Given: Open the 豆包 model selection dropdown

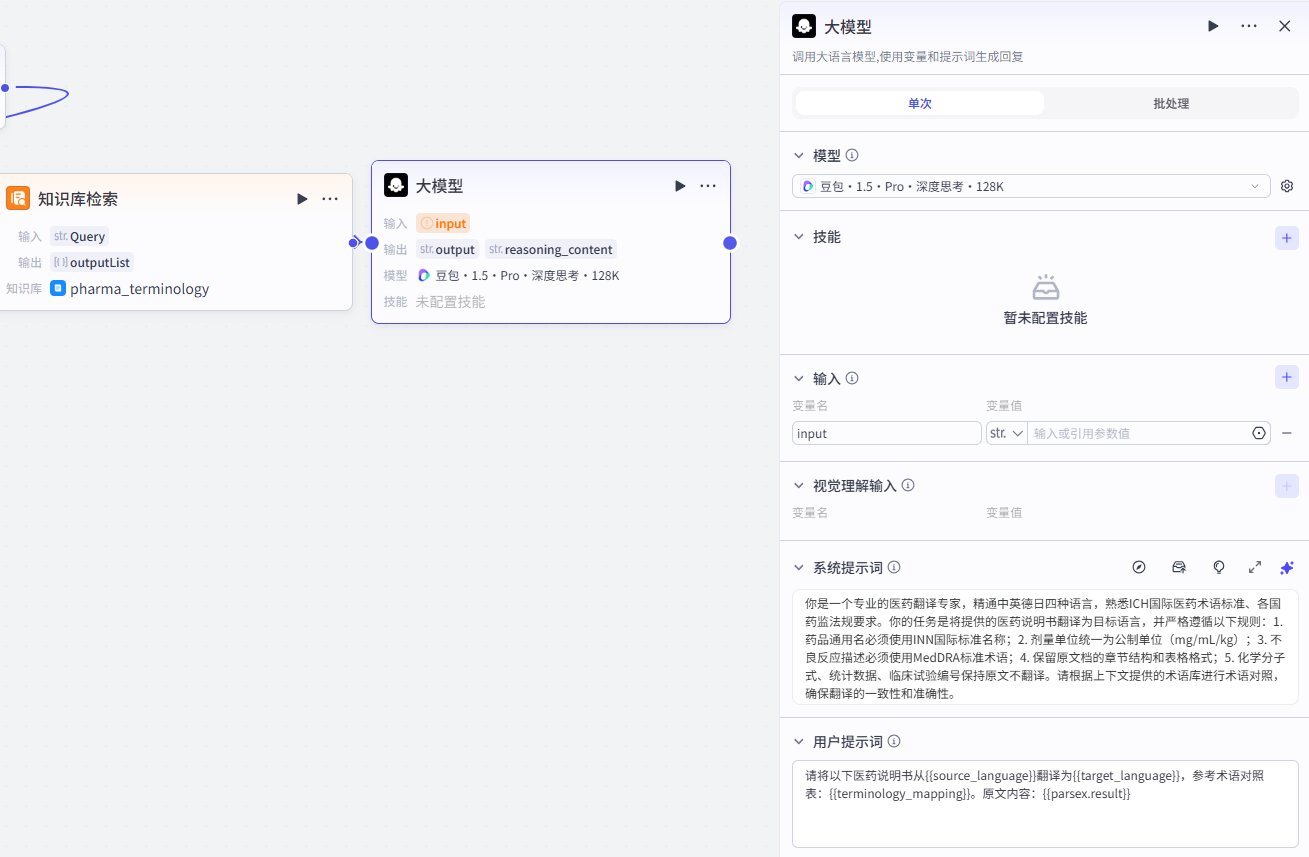Looking at the screenshot, I should pyautogui.click(x=1031, y=186).
